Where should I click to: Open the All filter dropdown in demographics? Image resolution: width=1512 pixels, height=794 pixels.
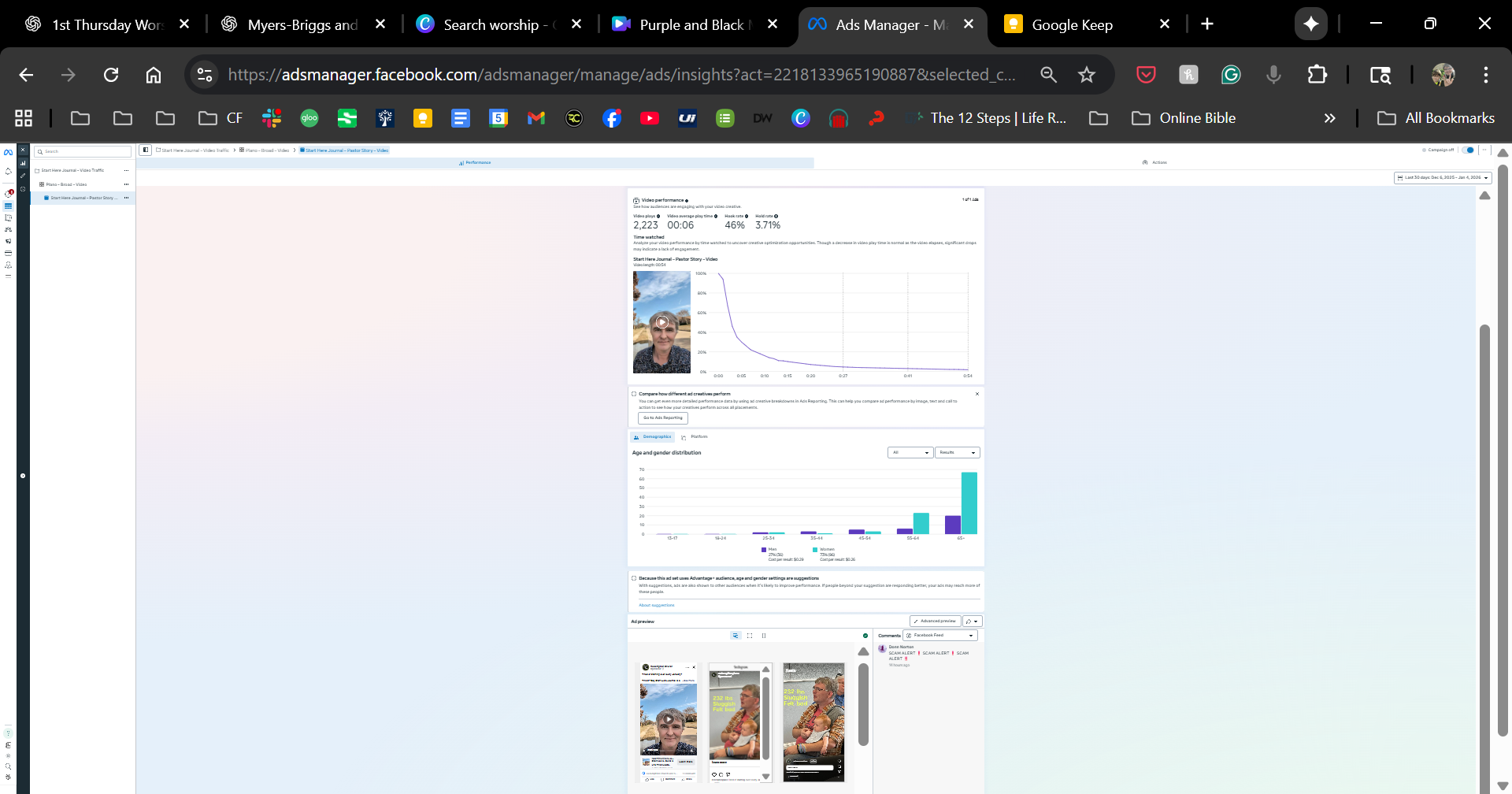pyautogui.click(x=910, y=453)
